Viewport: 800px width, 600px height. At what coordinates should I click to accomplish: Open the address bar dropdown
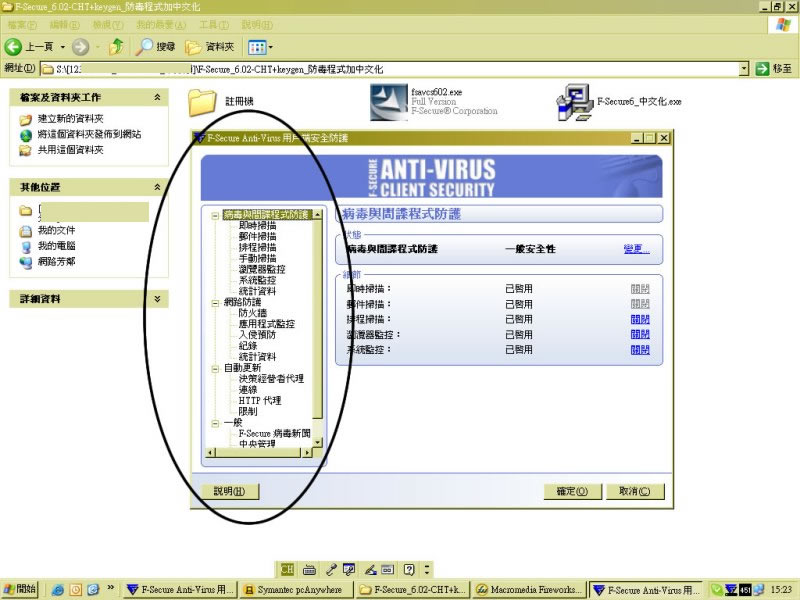coord(744,68)
